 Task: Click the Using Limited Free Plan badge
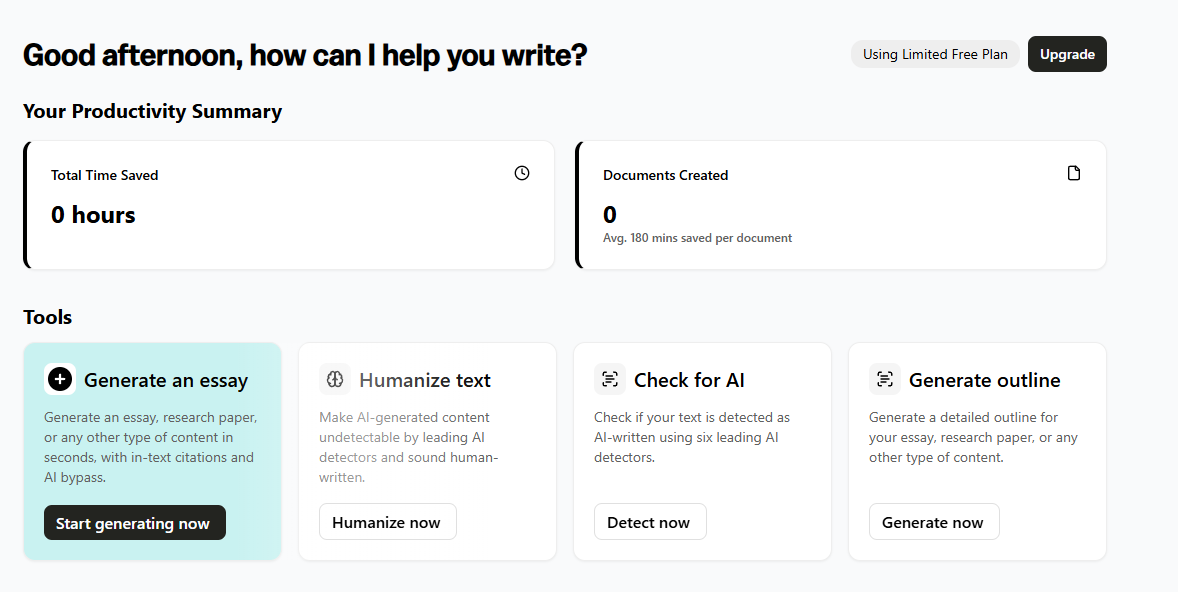[x=935, y=54]
